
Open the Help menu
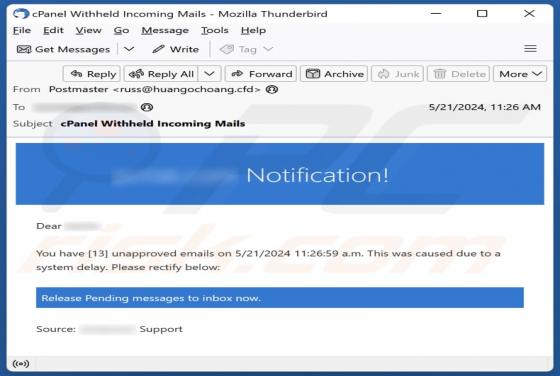pyautogui.click(x=253, y=30)
